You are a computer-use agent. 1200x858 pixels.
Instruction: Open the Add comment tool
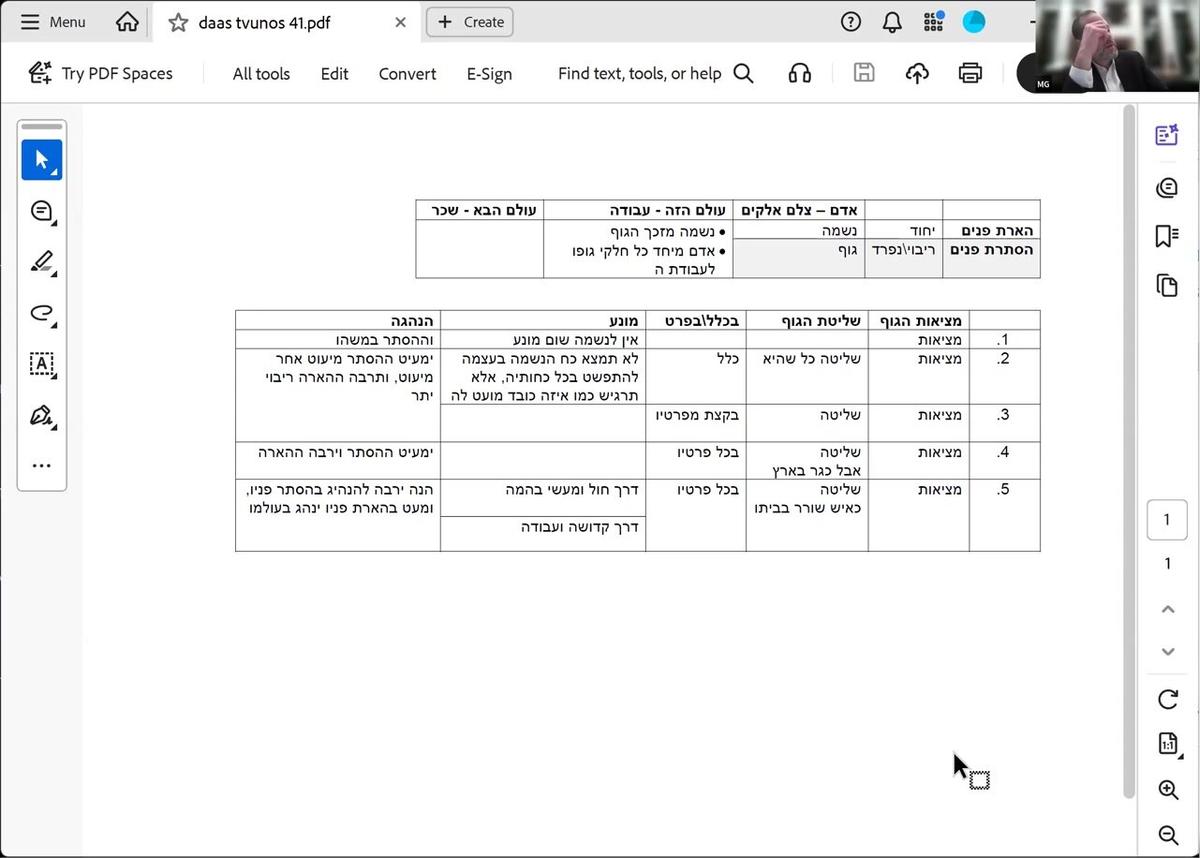(41, 211)
